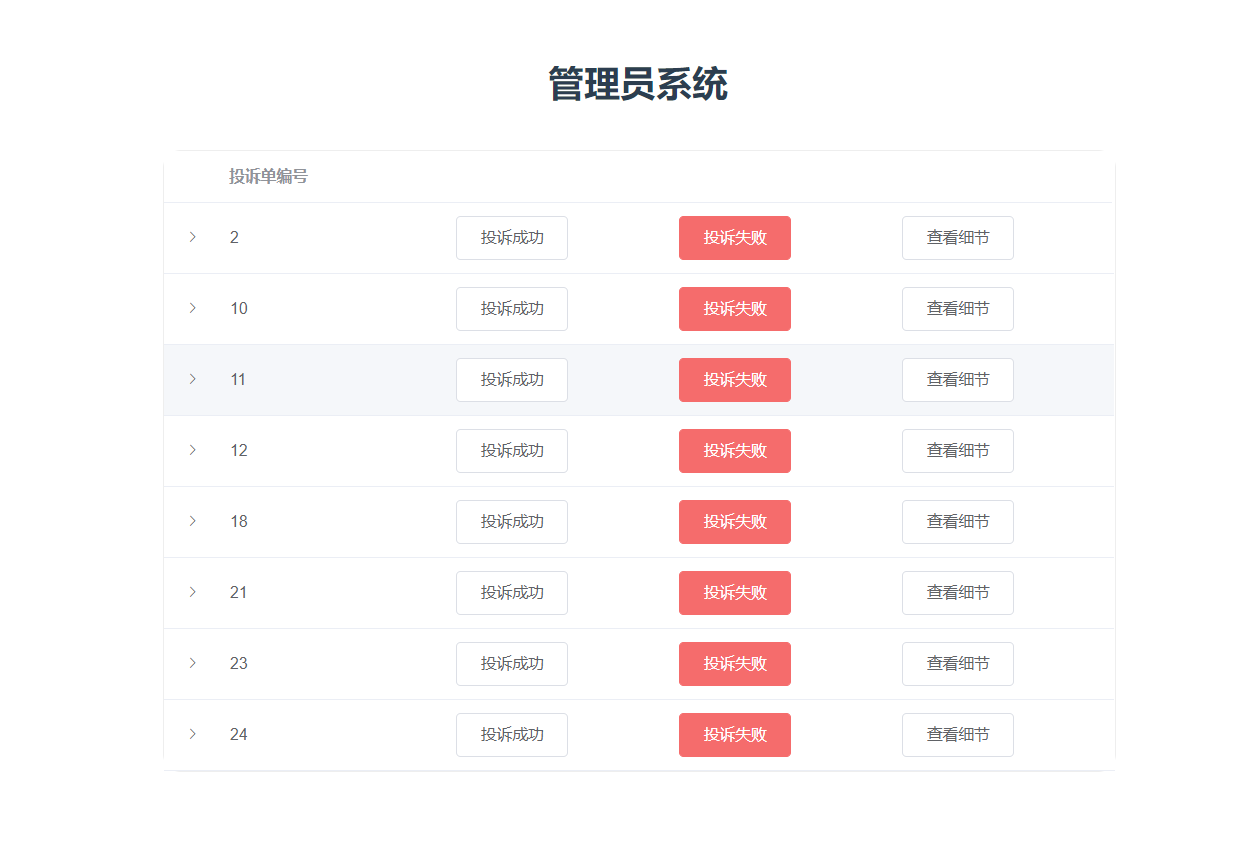Expand the row for complaint 21
The height and width of the screenshot is (855, 1236).
(193, 593)
